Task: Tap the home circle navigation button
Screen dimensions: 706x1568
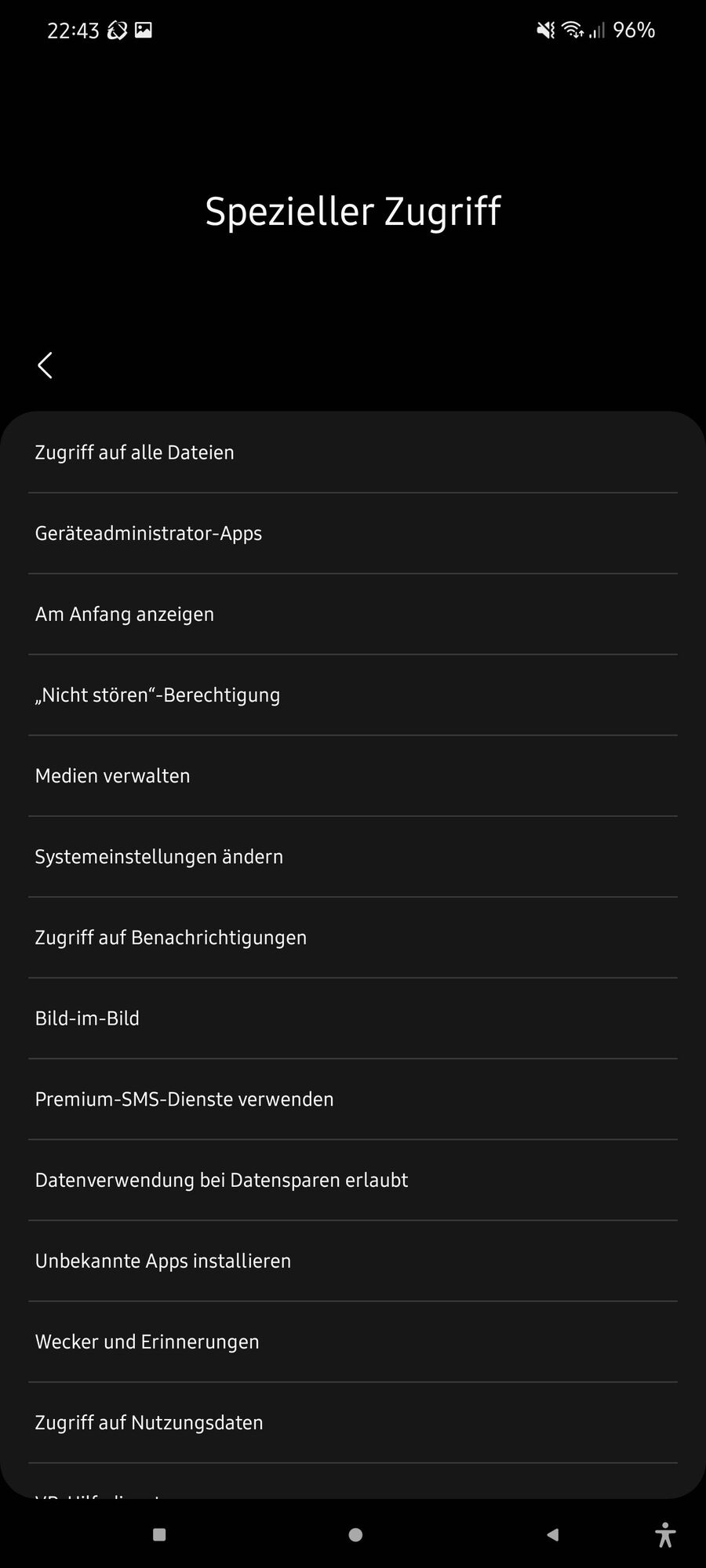Action: click(355, 1534)
